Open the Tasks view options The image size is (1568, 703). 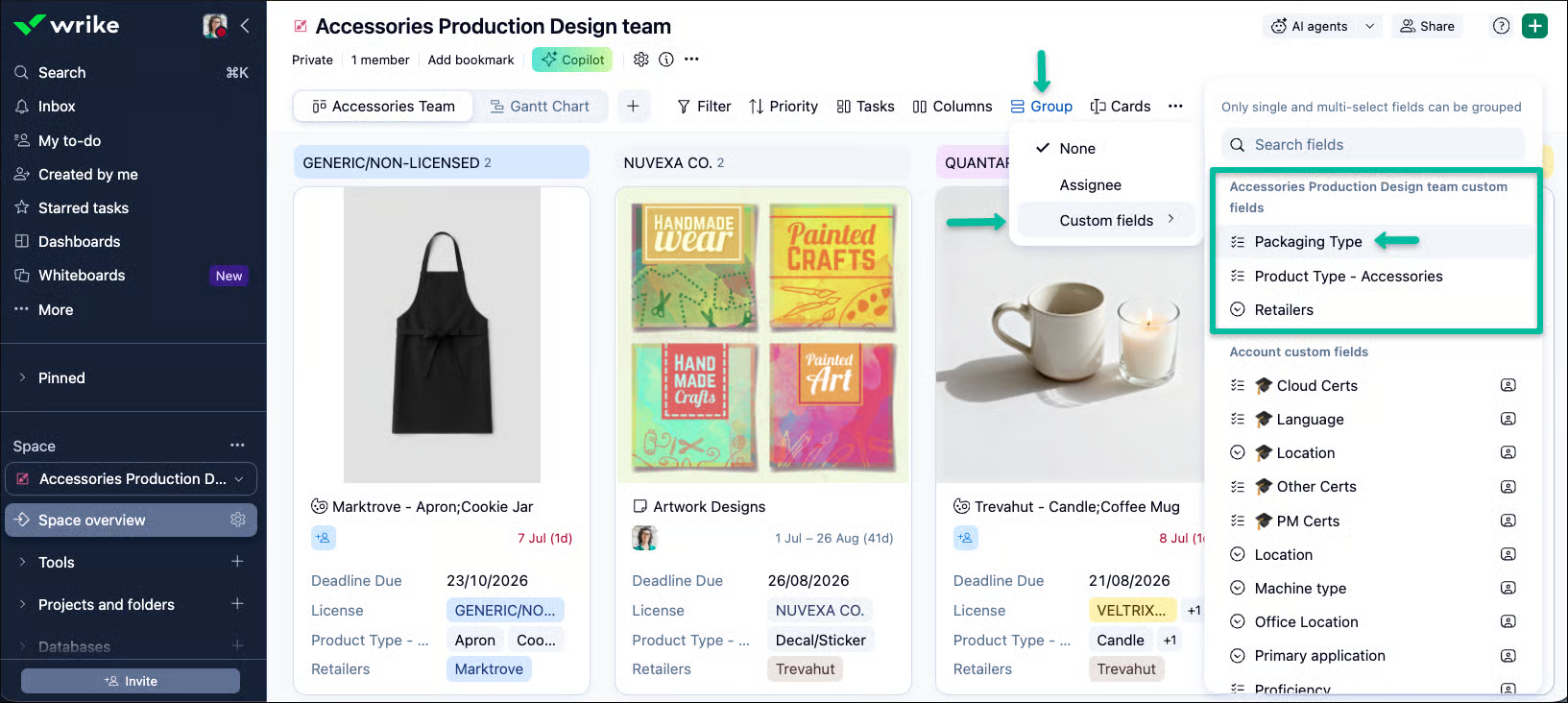[865, 106]
